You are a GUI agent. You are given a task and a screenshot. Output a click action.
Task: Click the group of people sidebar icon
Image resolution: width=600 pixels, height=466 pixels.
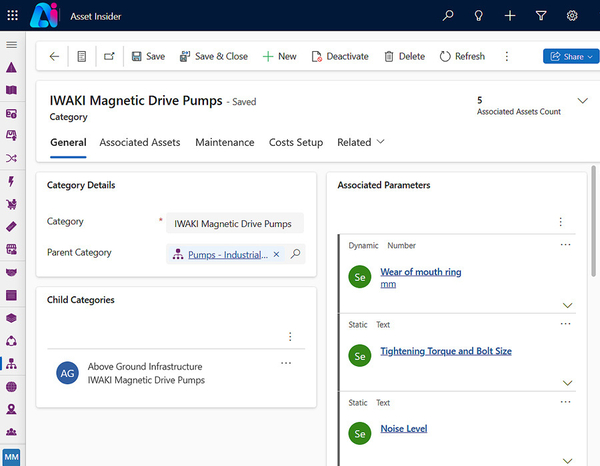click(11, 432)
